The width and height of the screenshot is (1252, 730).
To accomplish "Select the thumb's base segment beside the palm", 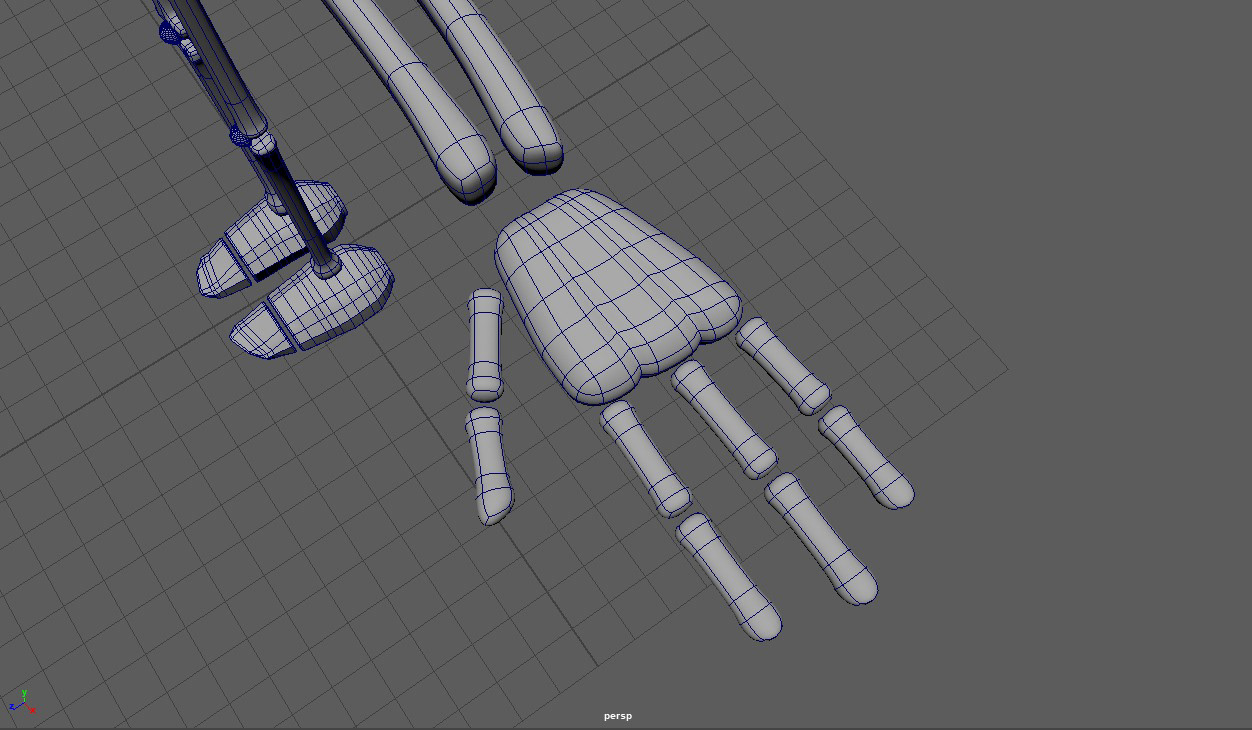I will point(485,345).
